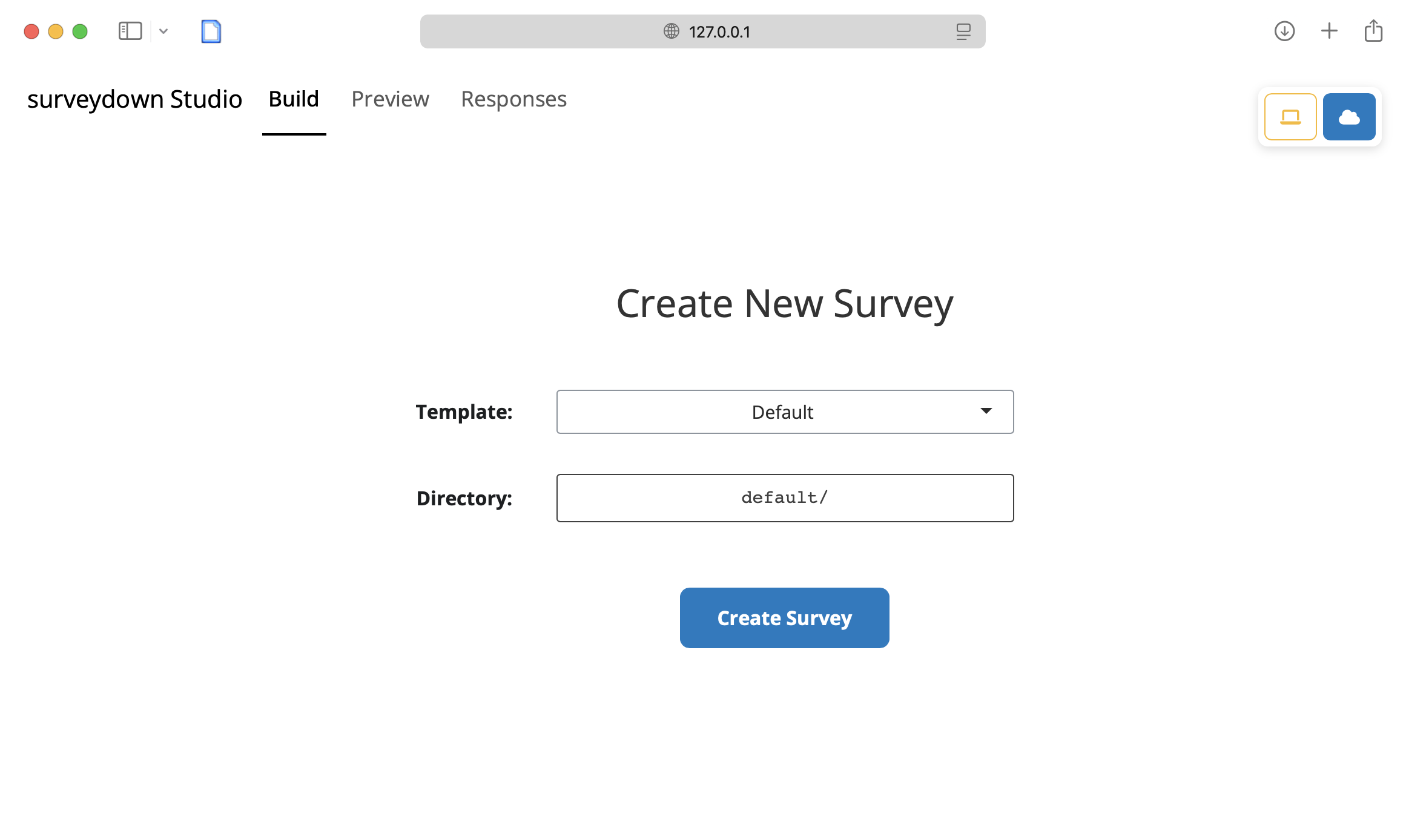Image resolution: width=1406 pixels, height=840 pixels.
Task: Click the Share icon
Action: click(x=1373, y=31)
